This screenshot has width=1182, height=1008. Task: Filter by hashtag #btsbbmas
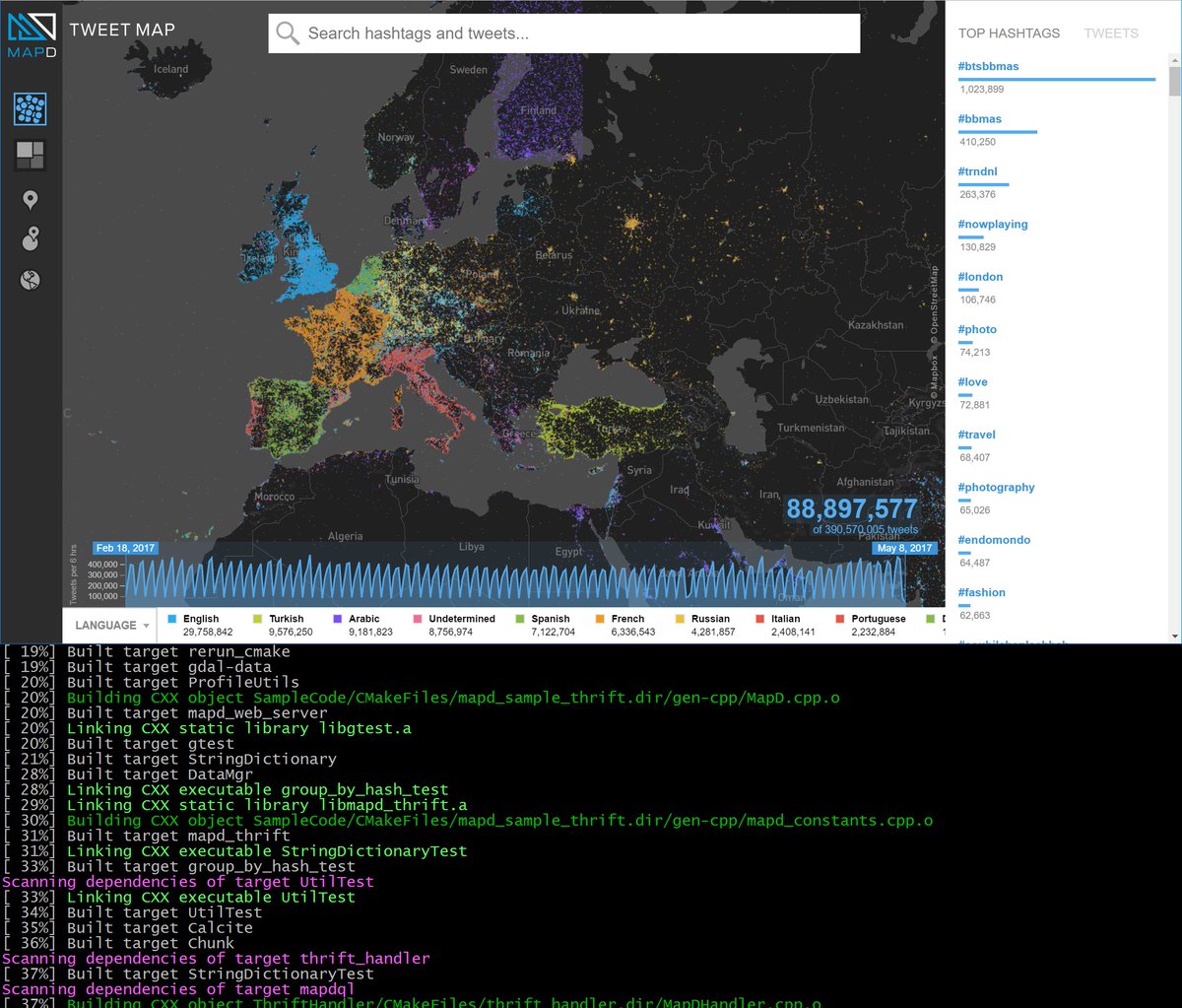988,66
